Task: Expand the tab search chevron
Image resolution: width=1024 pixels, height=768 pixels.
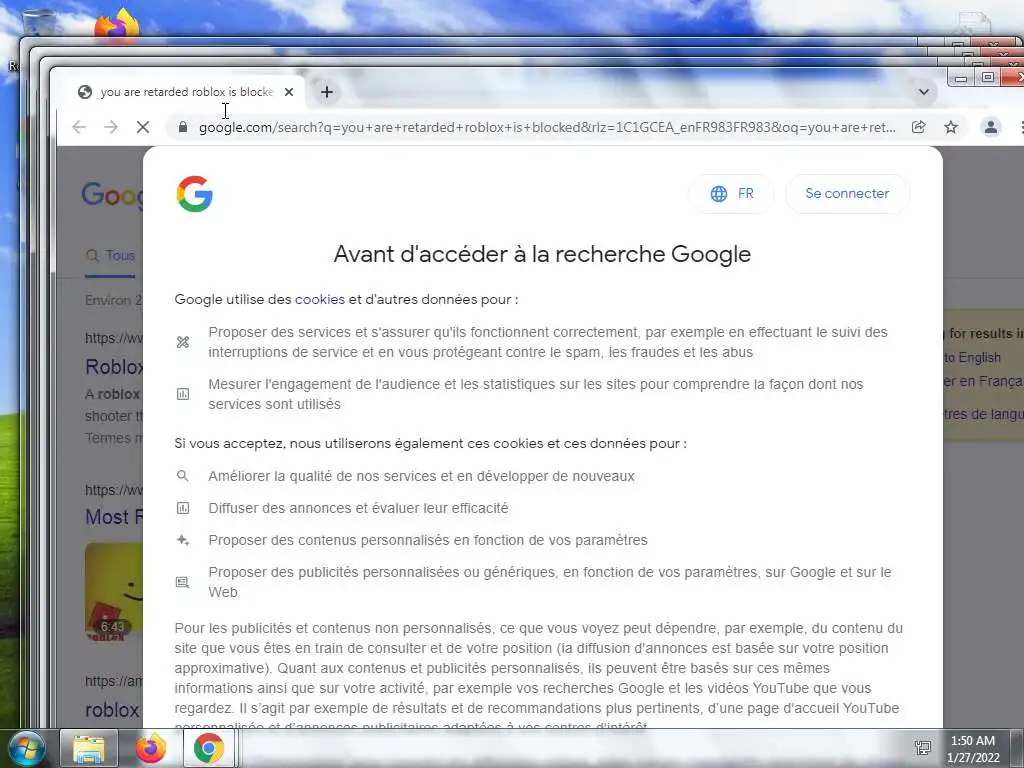Action: click(923, 92)
